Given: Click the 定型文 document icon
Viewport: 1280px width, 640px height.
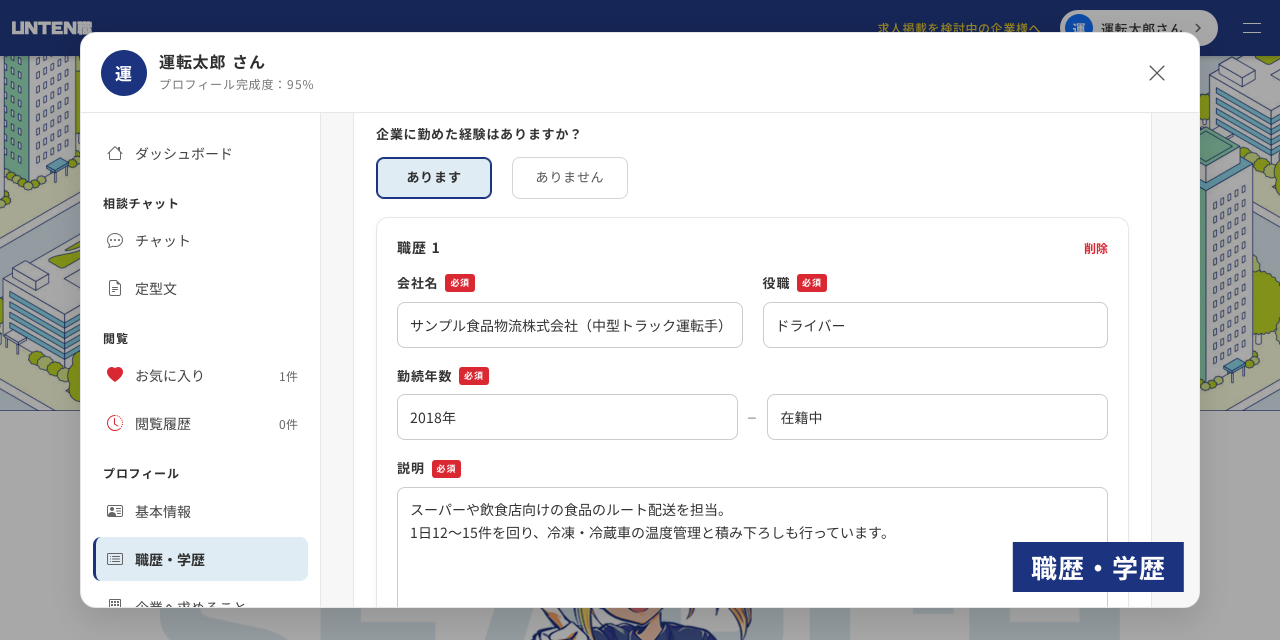Looking at the screenshot, I should [115, 288].
